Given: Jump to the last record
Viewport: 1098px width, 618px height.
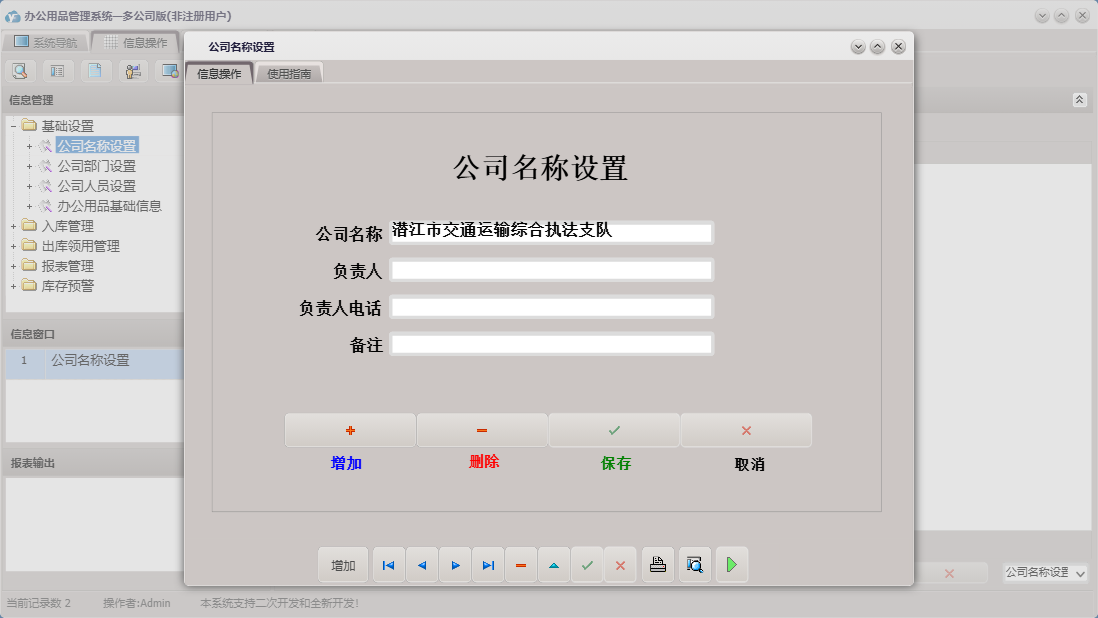Looking at the screenshot, I should [x=488, y=564].
